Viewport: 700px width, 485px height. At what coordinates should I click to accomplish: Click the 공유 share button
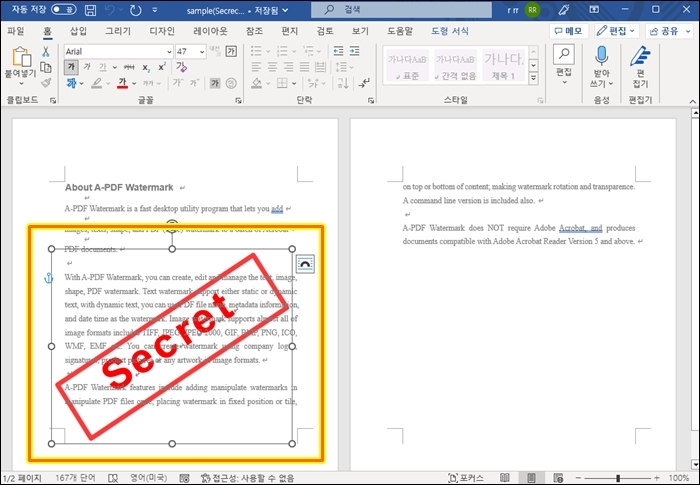[x=668, y=31]
